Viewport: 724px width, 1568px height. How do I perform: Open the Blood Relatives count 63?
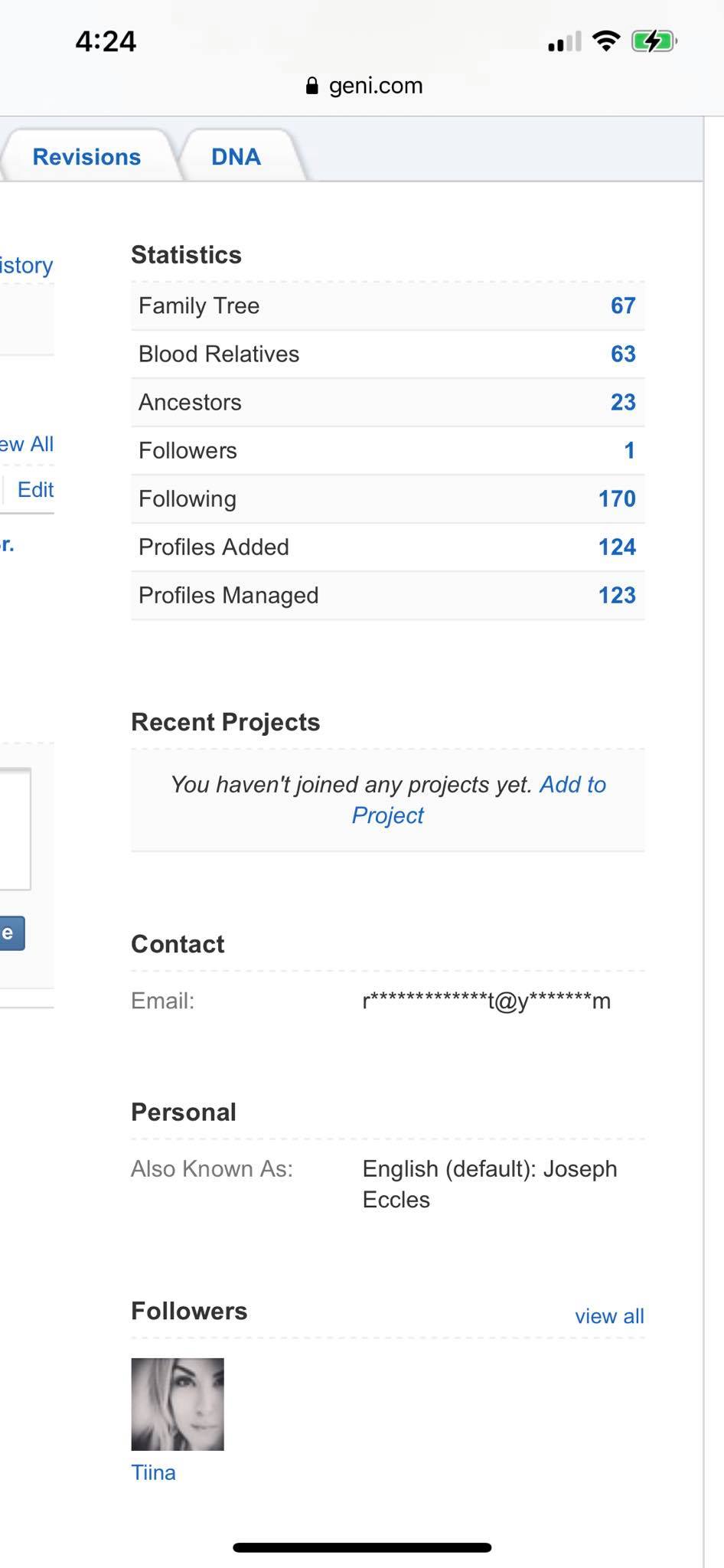622,354
